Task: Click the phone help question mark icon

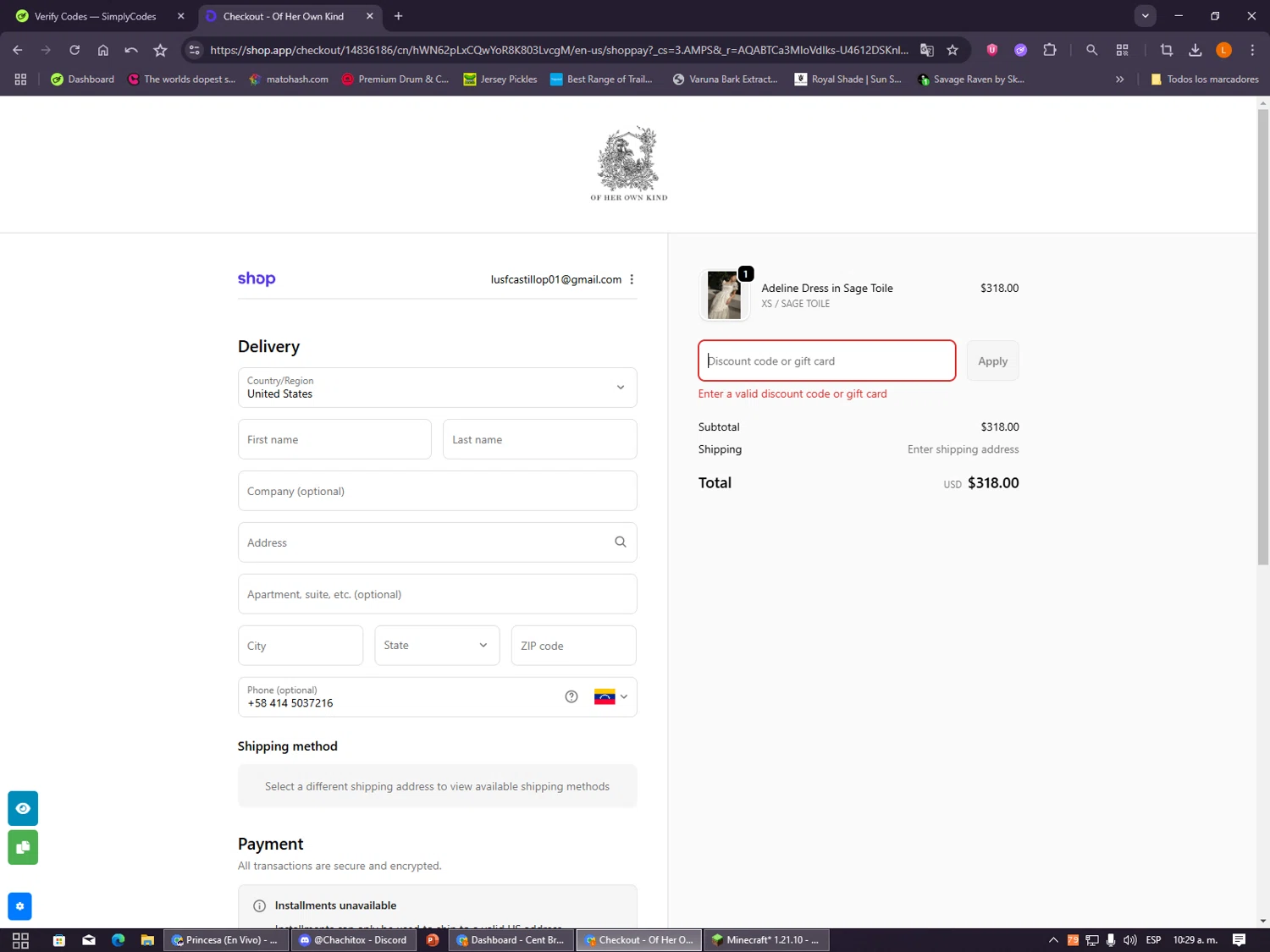Action: (571, 696)
